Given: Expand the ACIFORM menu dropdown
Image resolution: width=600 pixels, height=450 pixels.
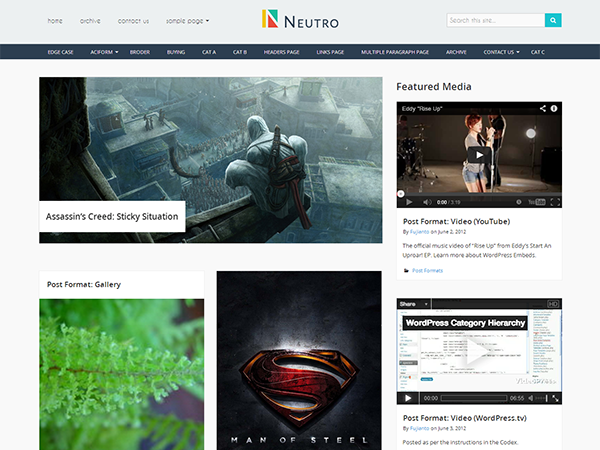Looking at the screenshot, I should (x=104, y=51).
